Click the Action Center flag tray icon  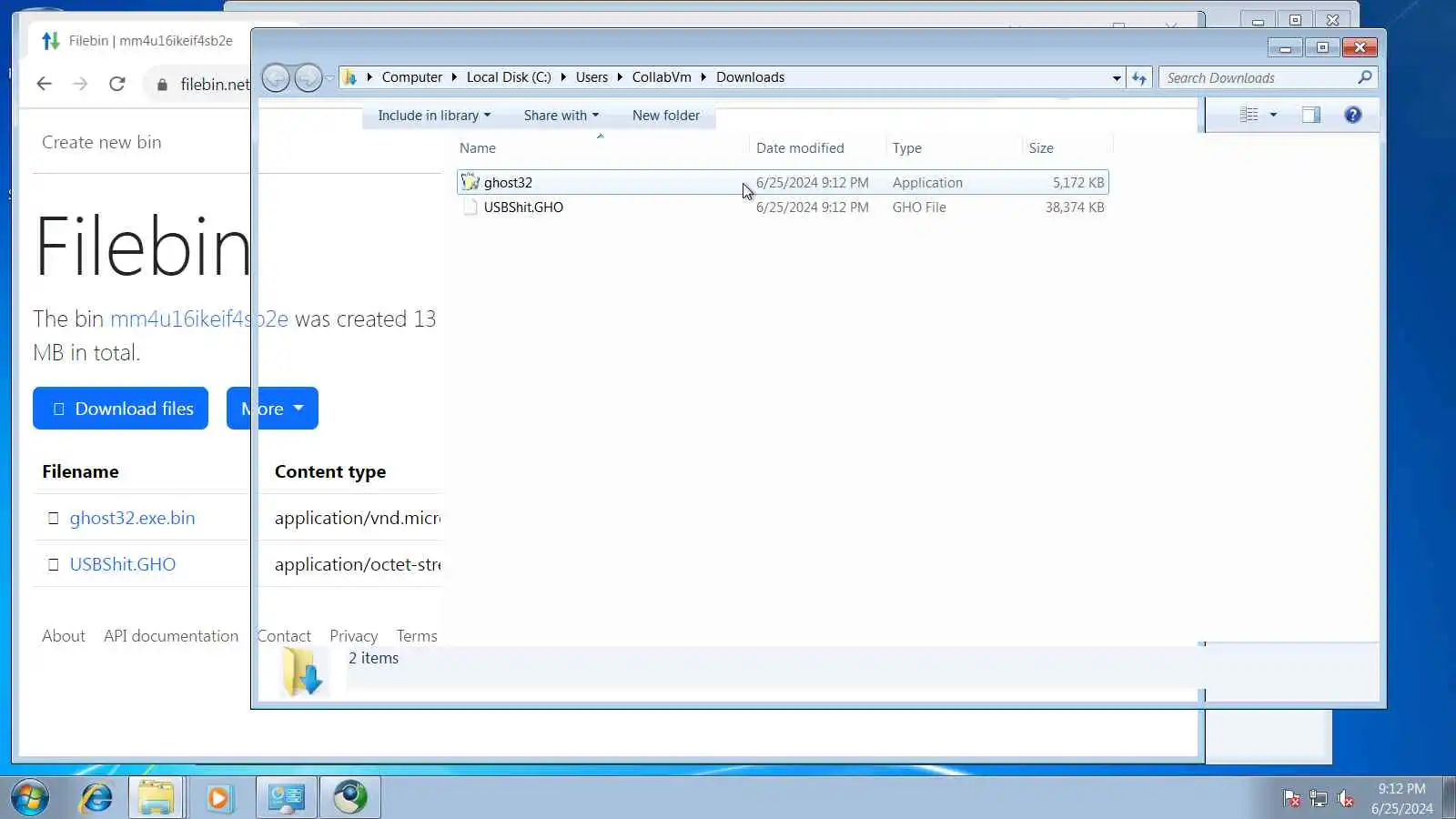[x=1291, y=799]
